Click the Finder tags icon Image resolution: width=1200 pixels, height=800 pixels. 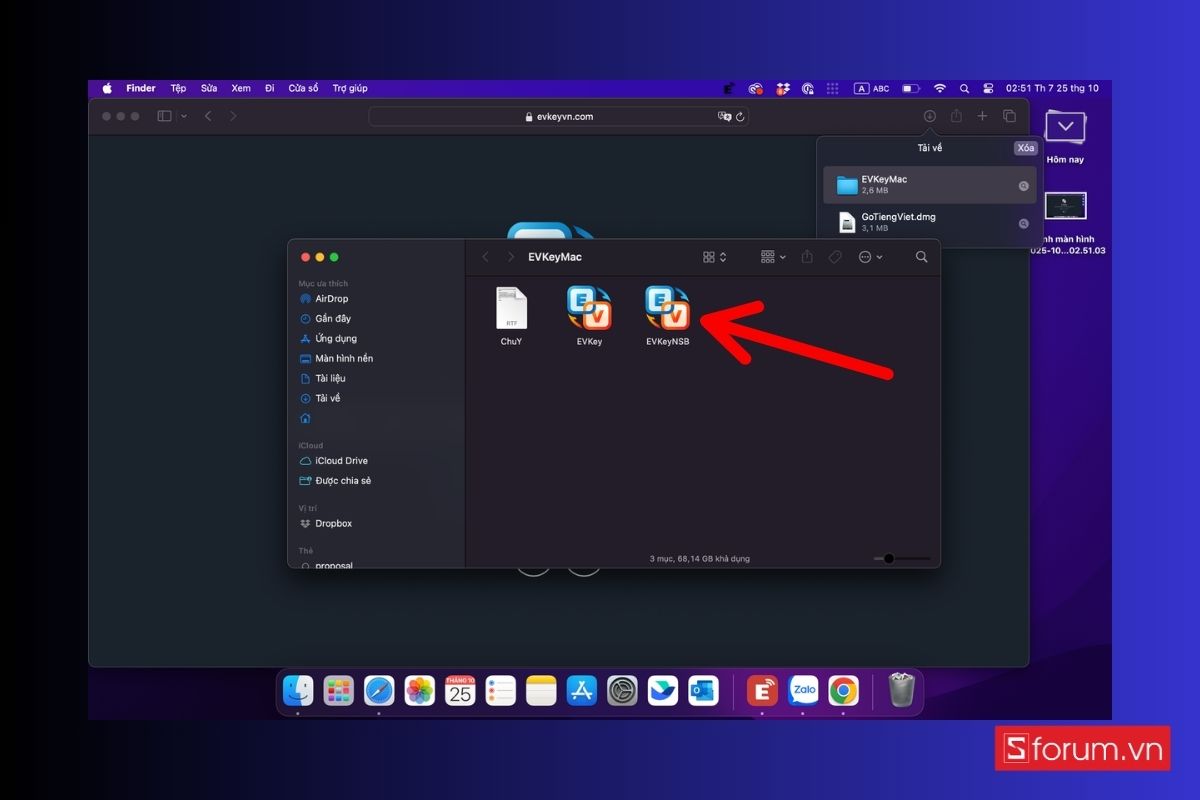pos(834,257)
